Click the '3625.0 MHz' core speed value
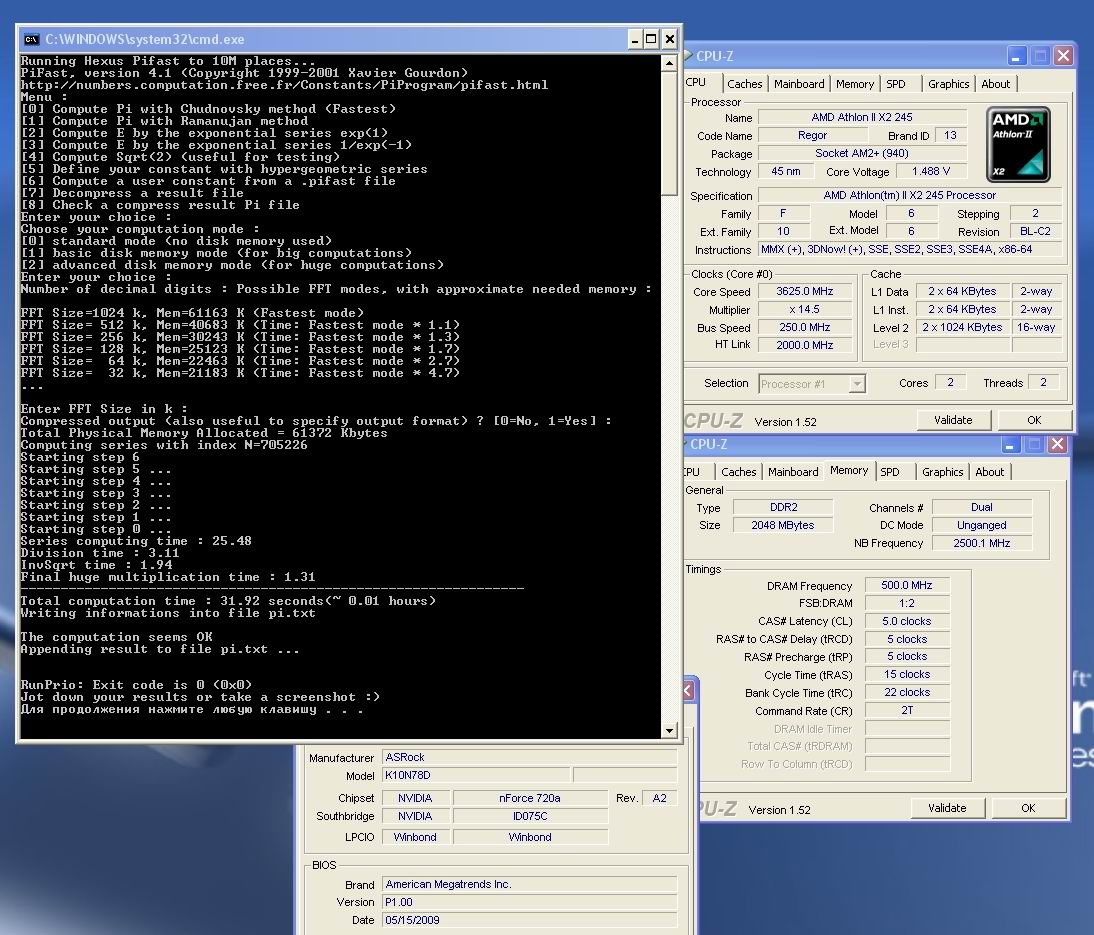Viewport: 1094px width, 935px height. [805, 292]
